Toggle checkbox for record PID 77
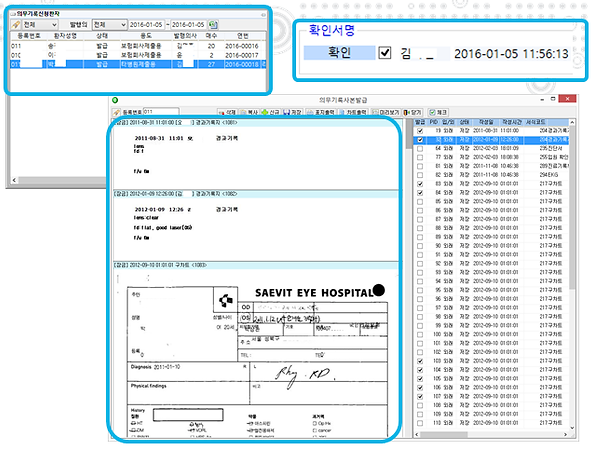 pyautogui.click(x=420, y=157)
